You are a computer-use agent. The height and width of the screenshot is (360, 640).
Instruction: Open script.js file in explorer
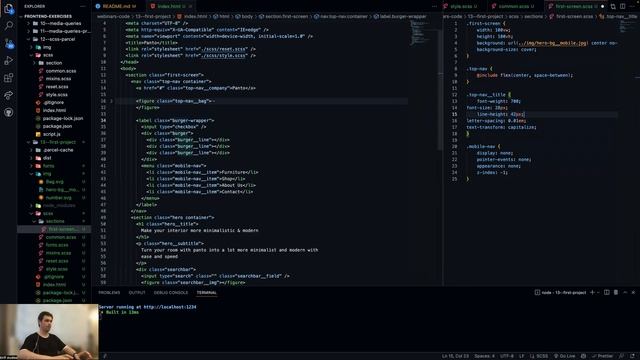[x=51, y=134]
